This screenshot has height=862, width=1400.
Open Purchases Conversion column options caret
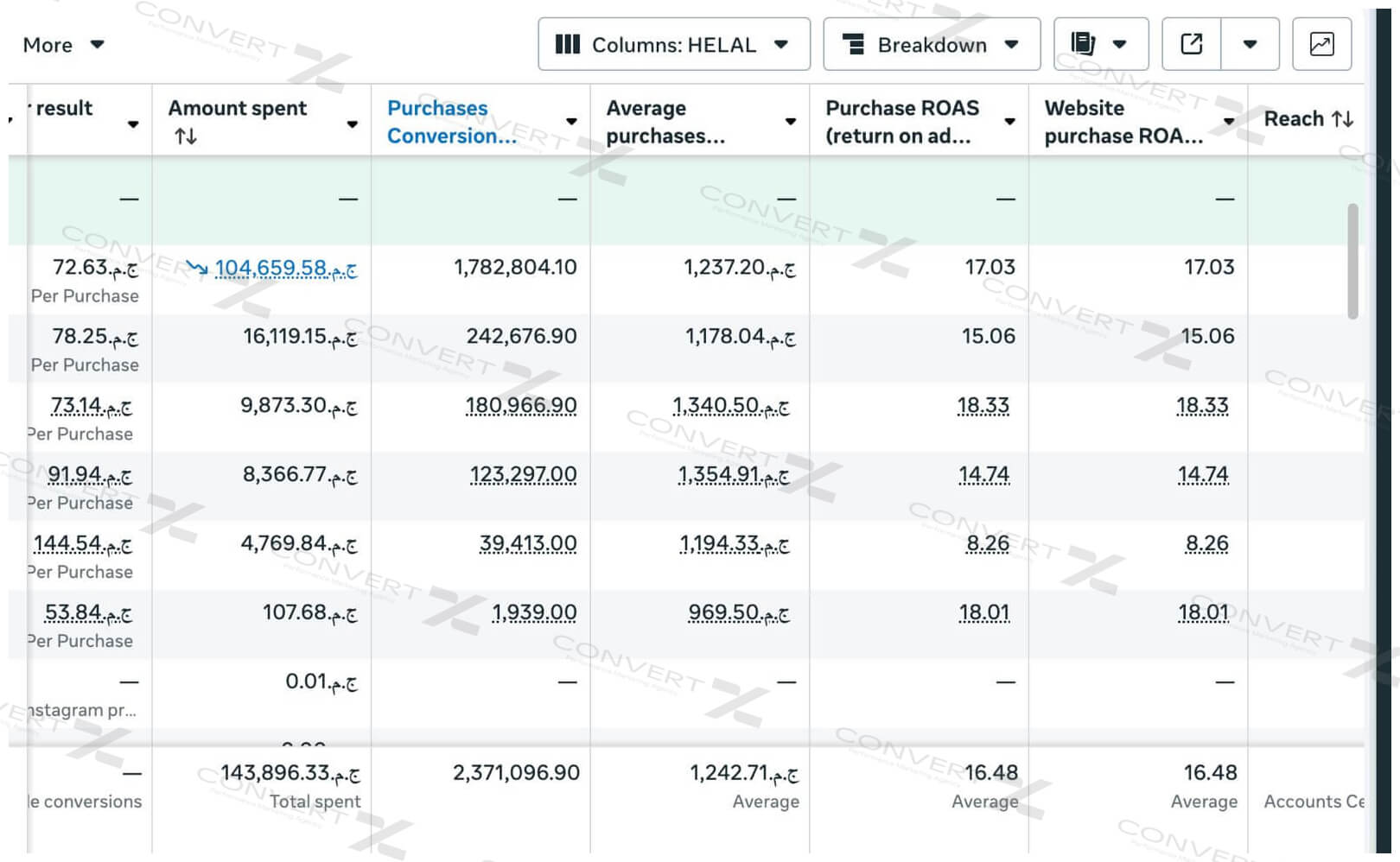pyautogui.click(x=571, y=122)
